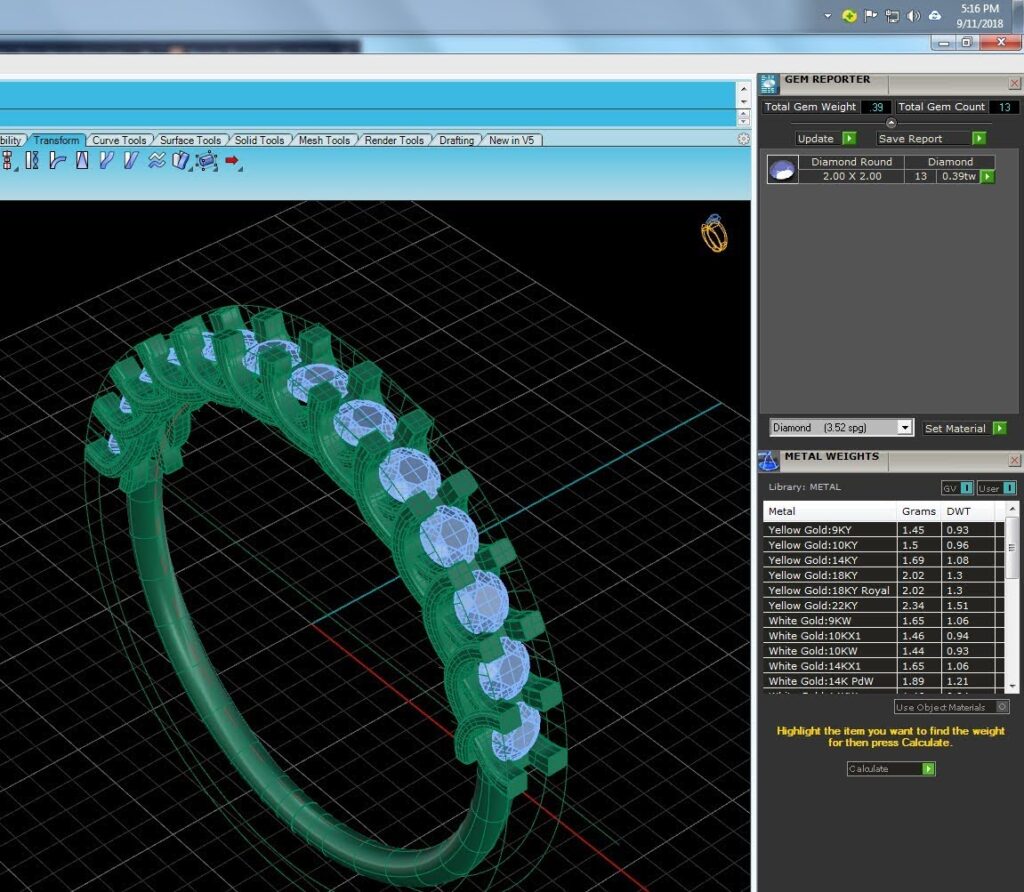Screen dimensions: 1024x892
Task: Select the Yellow Gold:22KY row
Action: (x=884, y=605)
